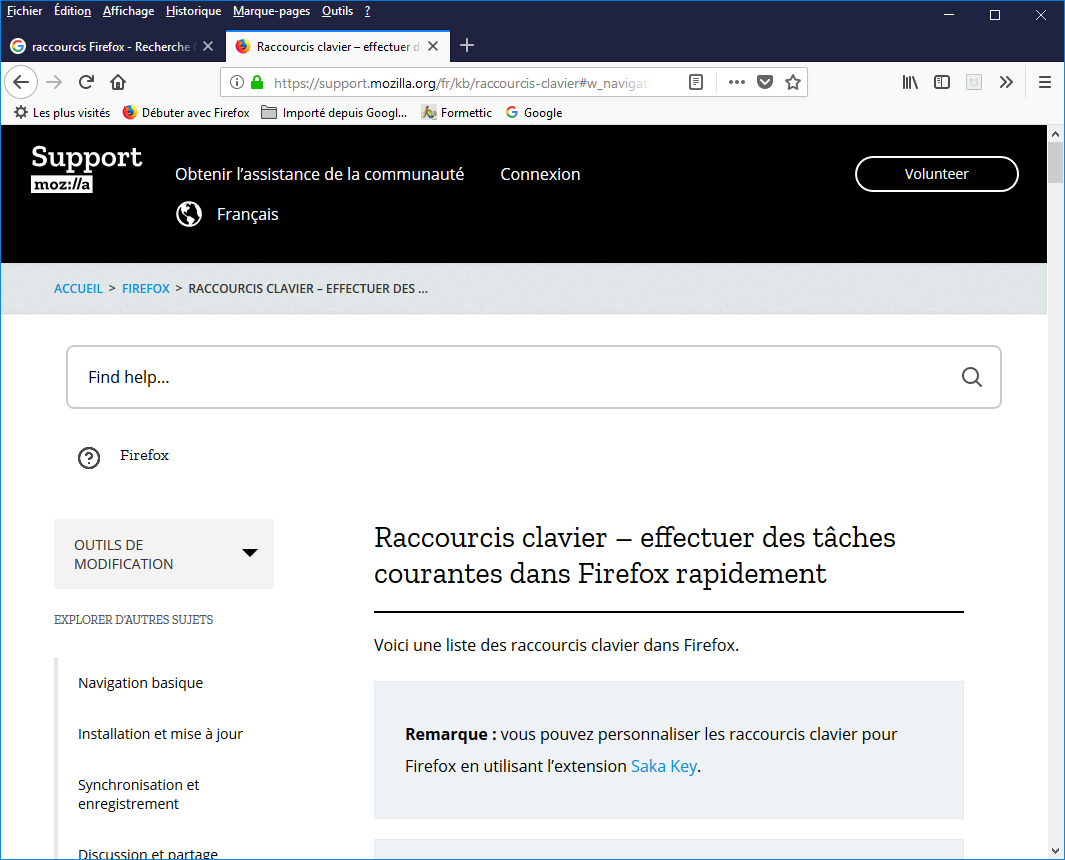1065x860 pixels.
Task: Open the Marque-pages menu
Action: 272,11
